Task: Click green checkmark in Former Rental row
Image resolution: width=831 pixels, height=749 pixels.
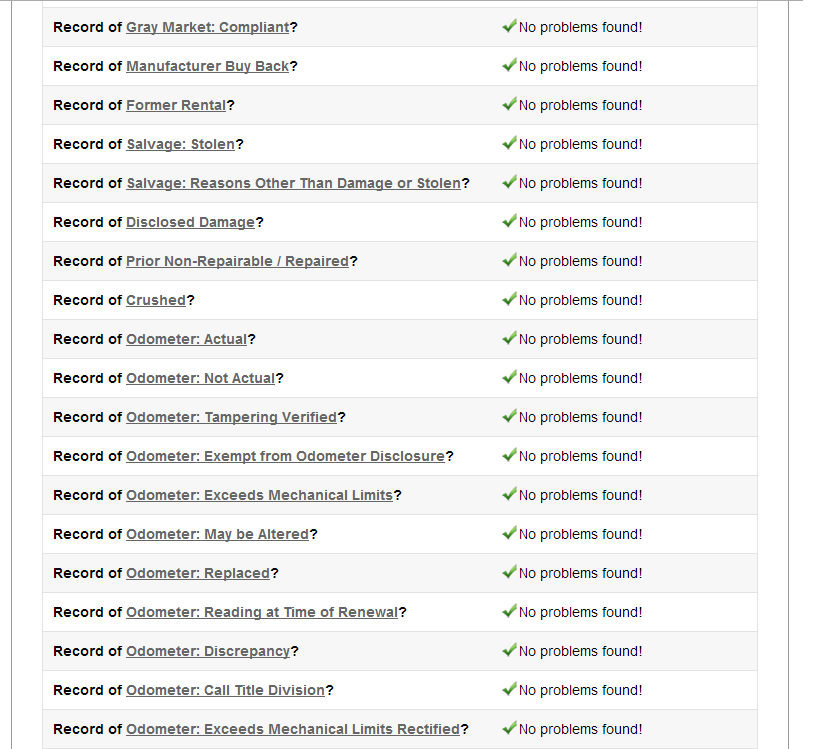Action: (x=509, y=104)
